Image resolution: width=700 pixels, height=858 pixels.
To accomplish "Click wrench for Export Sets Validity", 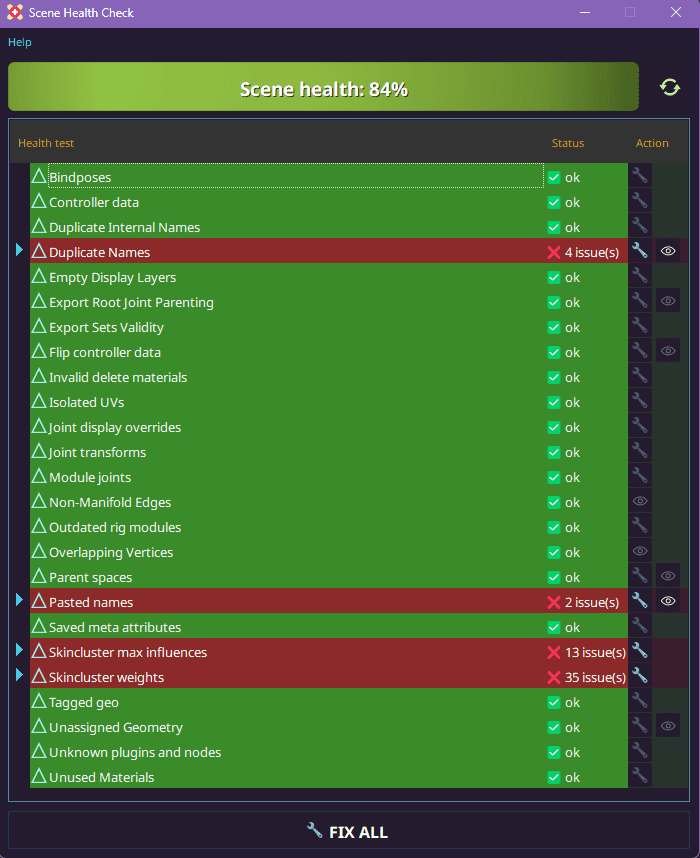I will click(x=640, y=326).
